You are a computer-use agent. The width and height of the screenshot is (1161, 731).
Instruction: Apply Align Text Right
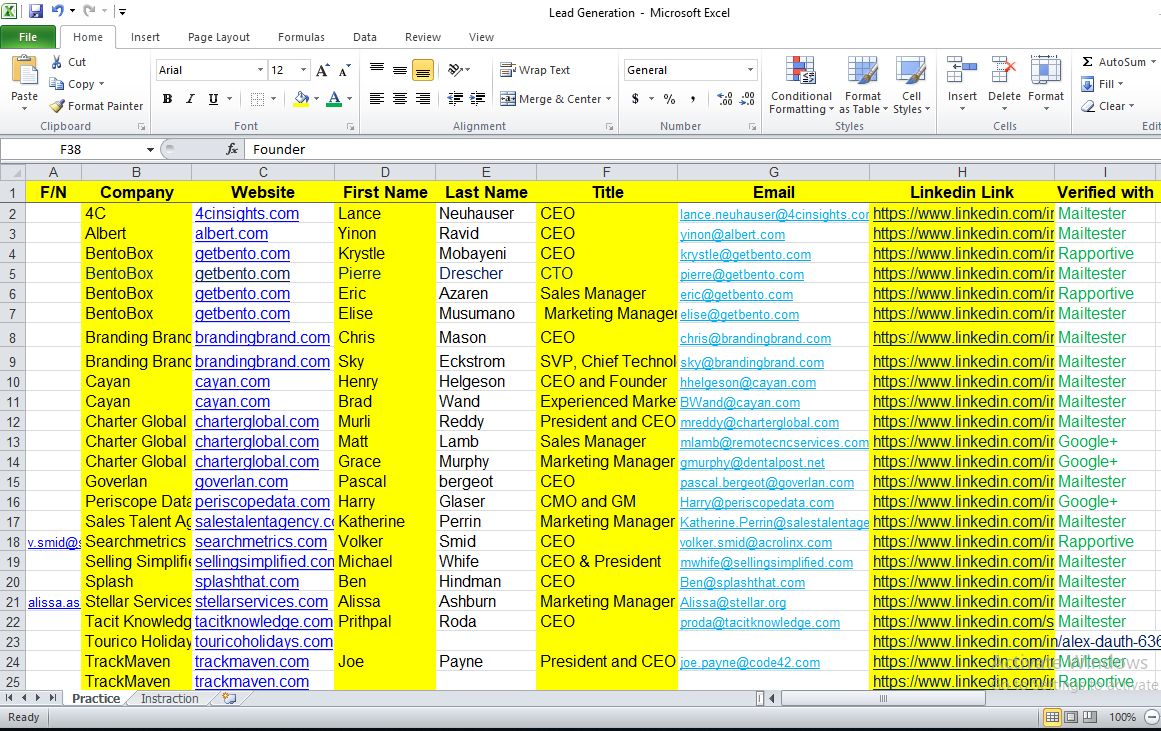tap(423, 99)
